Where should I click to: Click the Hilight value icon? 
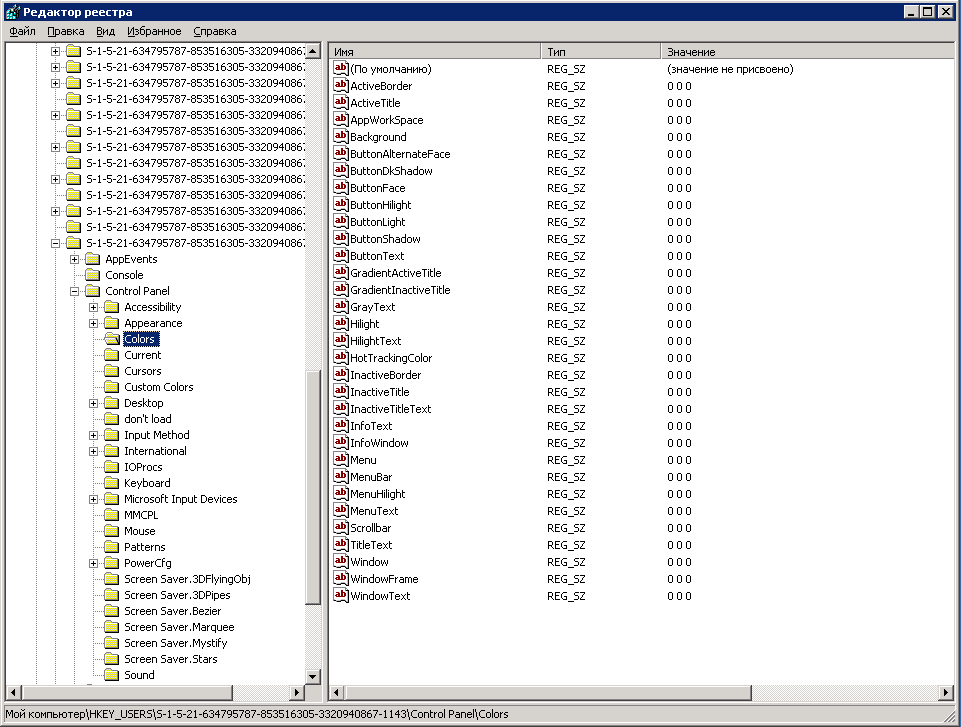341,323
